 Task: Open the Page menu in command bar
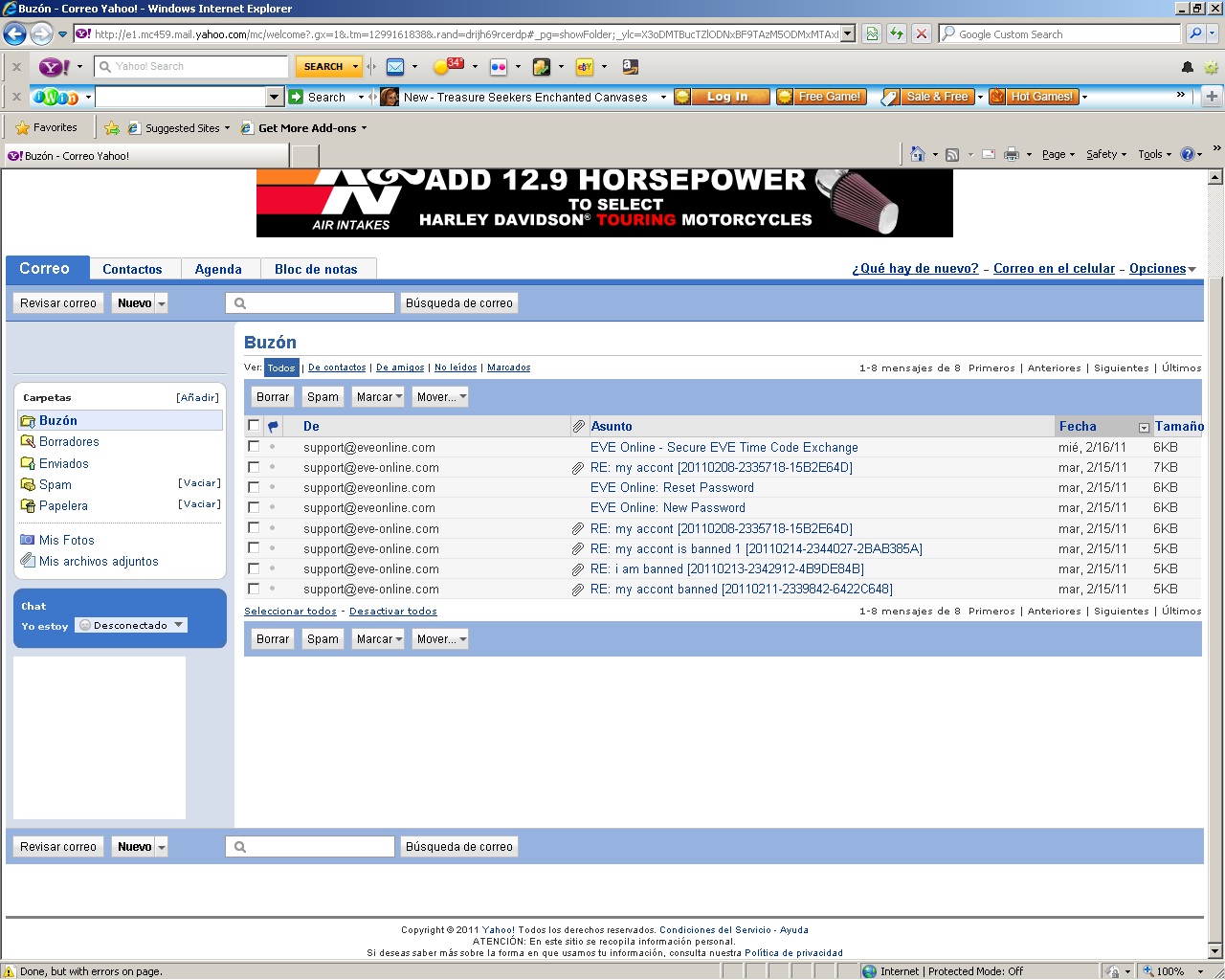click(1058, 154)
